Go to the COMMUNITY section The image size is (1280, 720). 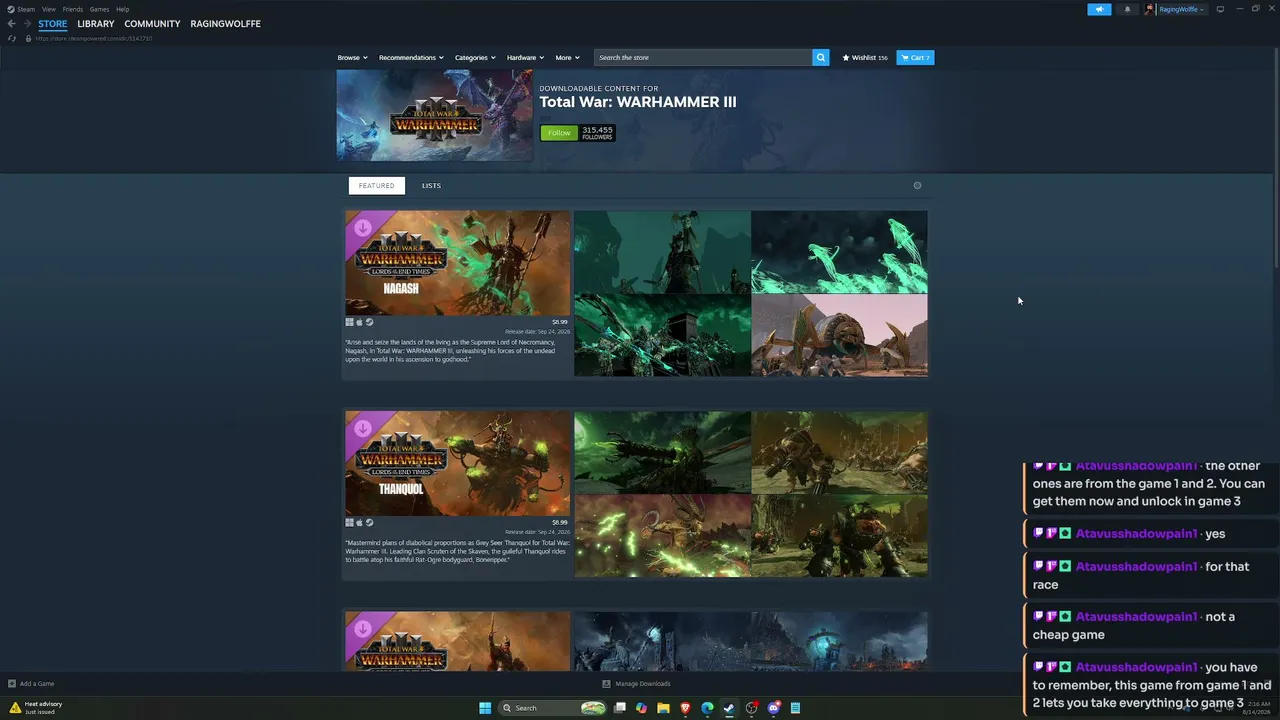(x=153, y=24)
